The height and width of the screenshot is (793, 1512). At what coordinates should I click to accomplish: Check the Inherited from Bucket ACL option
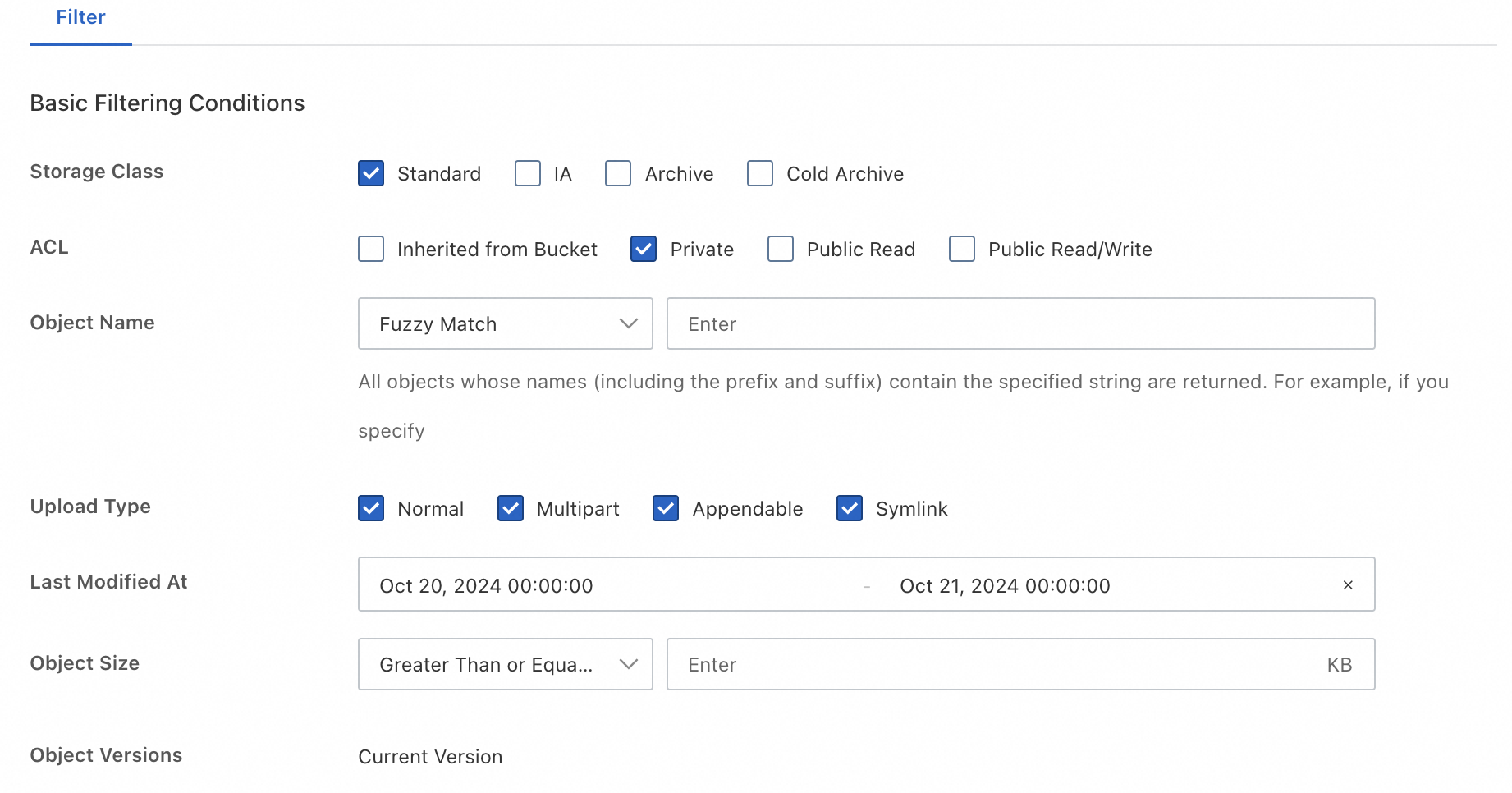371,249
